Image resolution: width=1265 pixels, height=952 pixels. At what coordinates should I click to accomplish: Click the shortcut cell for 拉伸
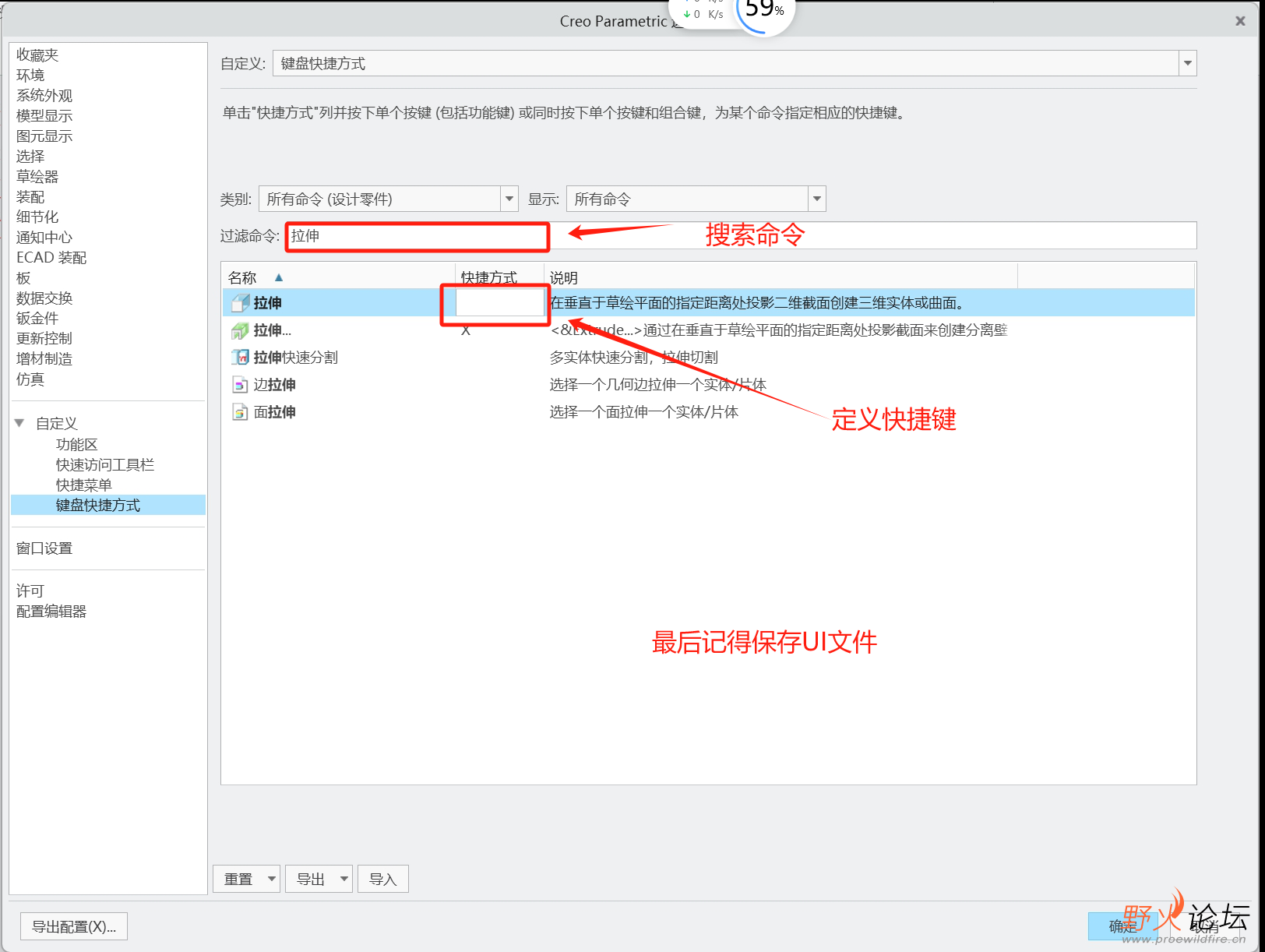(x=499, y=302)
